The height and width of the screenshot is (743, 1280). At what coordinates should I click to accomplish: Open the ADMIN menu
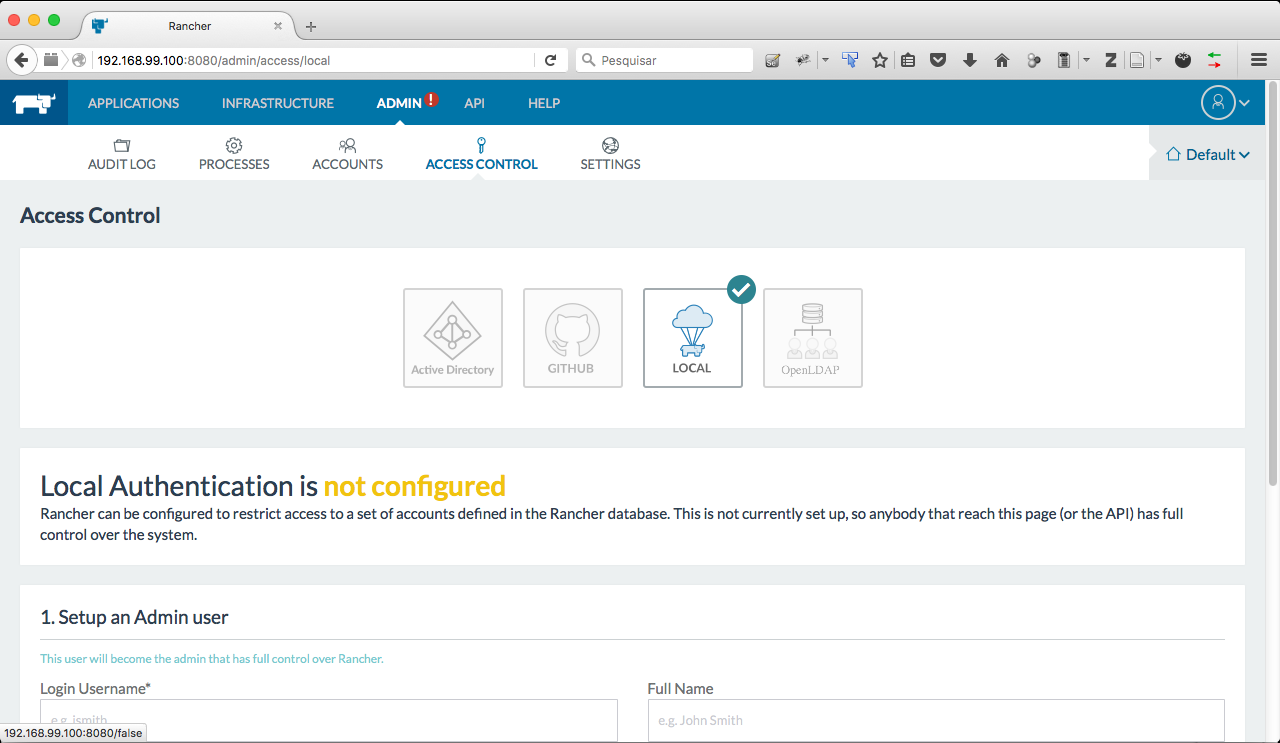(399, 103)
